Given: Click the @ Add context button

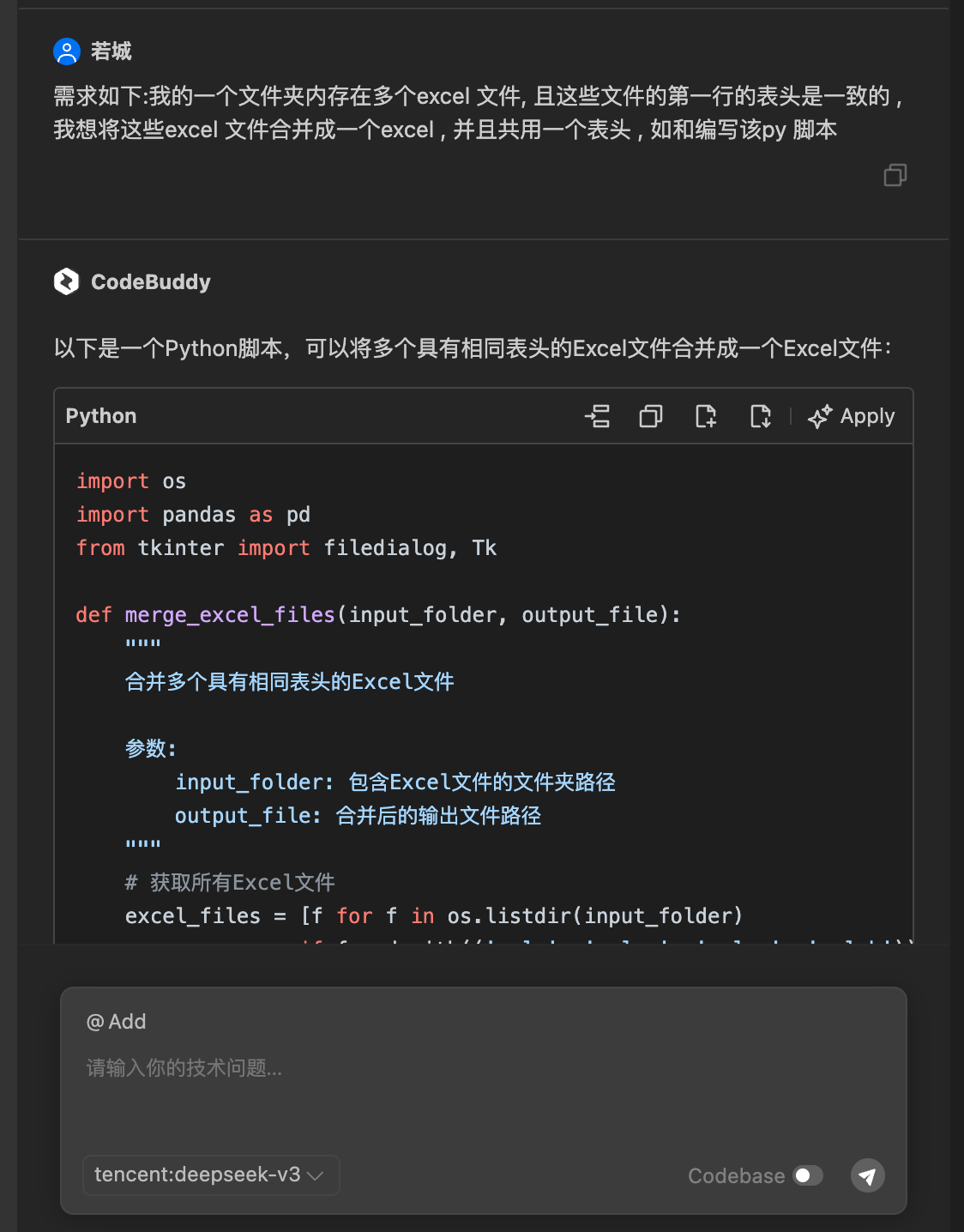Looking at the screenshot, I should coord(117,1021).
